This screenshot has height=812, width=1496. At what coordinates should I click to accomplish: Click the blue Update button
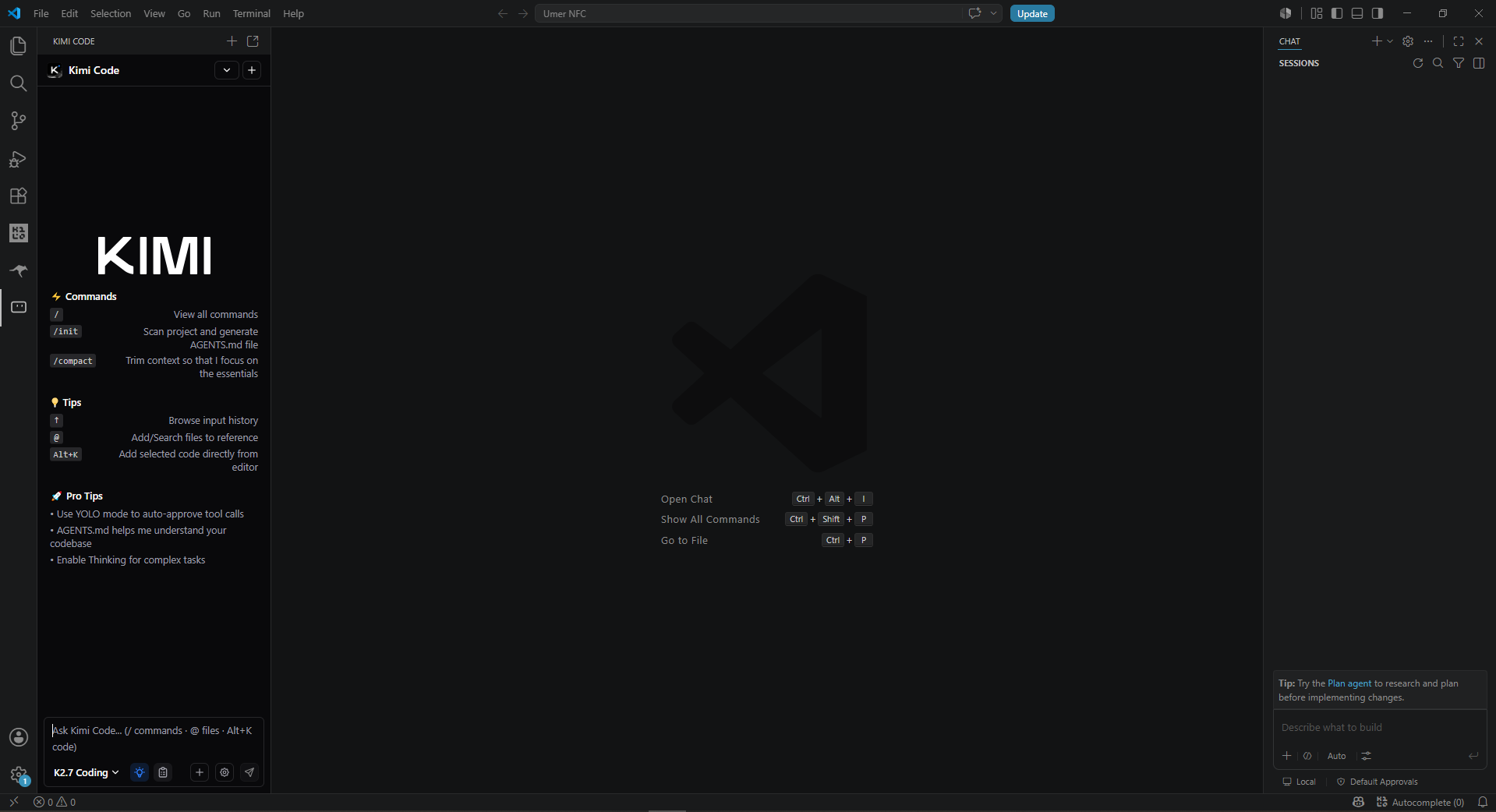tap(1032, 13)
